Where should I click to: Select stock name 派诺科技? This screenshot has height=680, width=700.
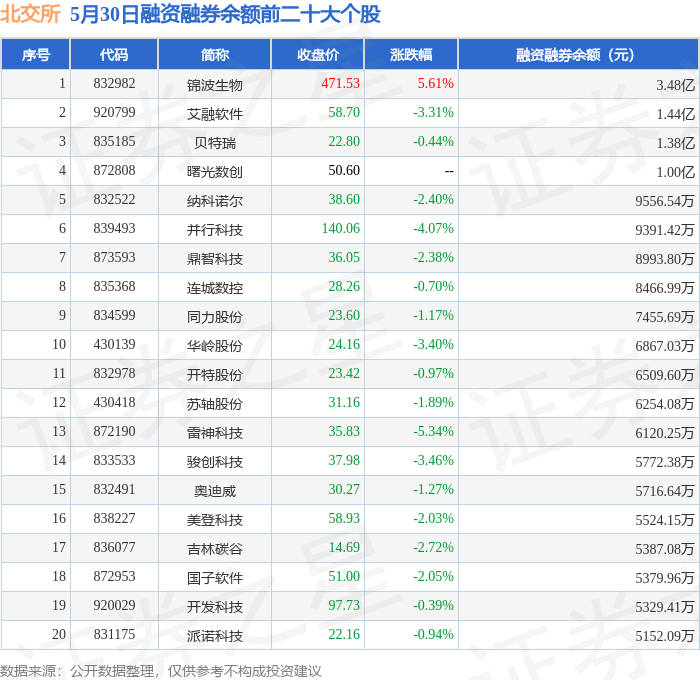coord(215,636)
